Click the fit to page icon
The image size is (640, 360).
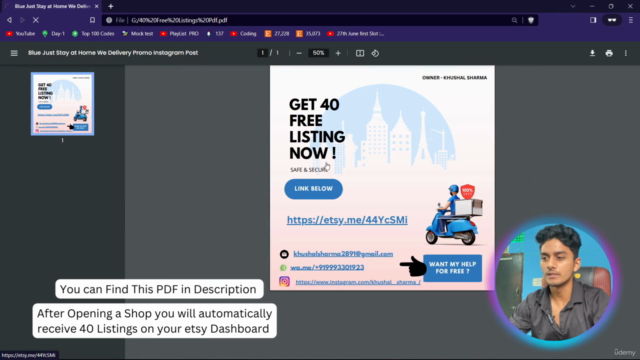click(x=360, y=53)
